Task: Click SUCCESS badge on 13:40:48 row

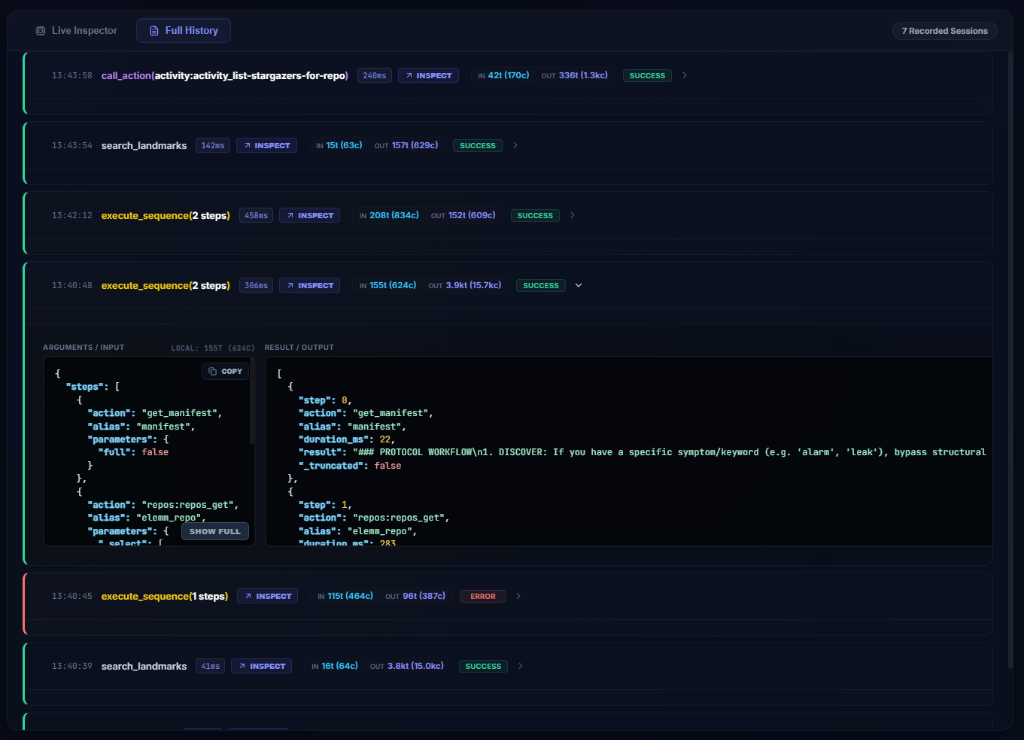Action: tap(541, 285)
